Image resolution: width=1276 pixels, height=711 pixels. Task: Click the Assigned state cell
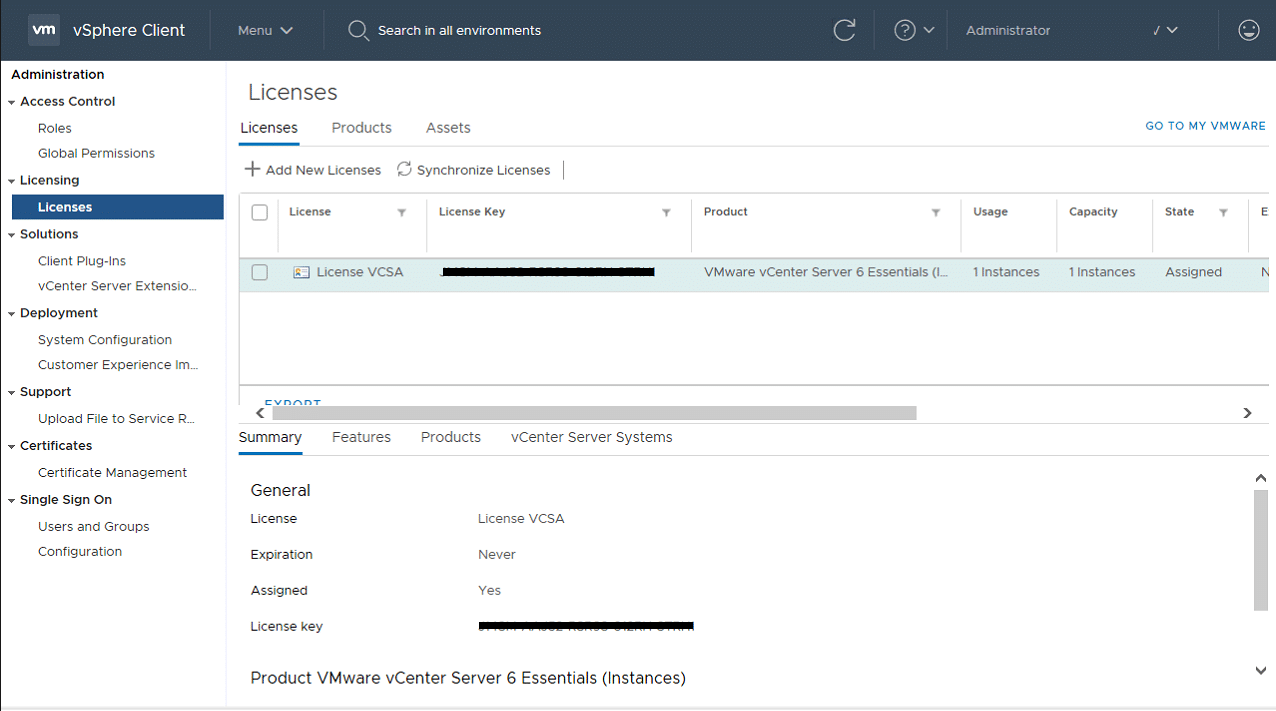[x=1193, y=272]
